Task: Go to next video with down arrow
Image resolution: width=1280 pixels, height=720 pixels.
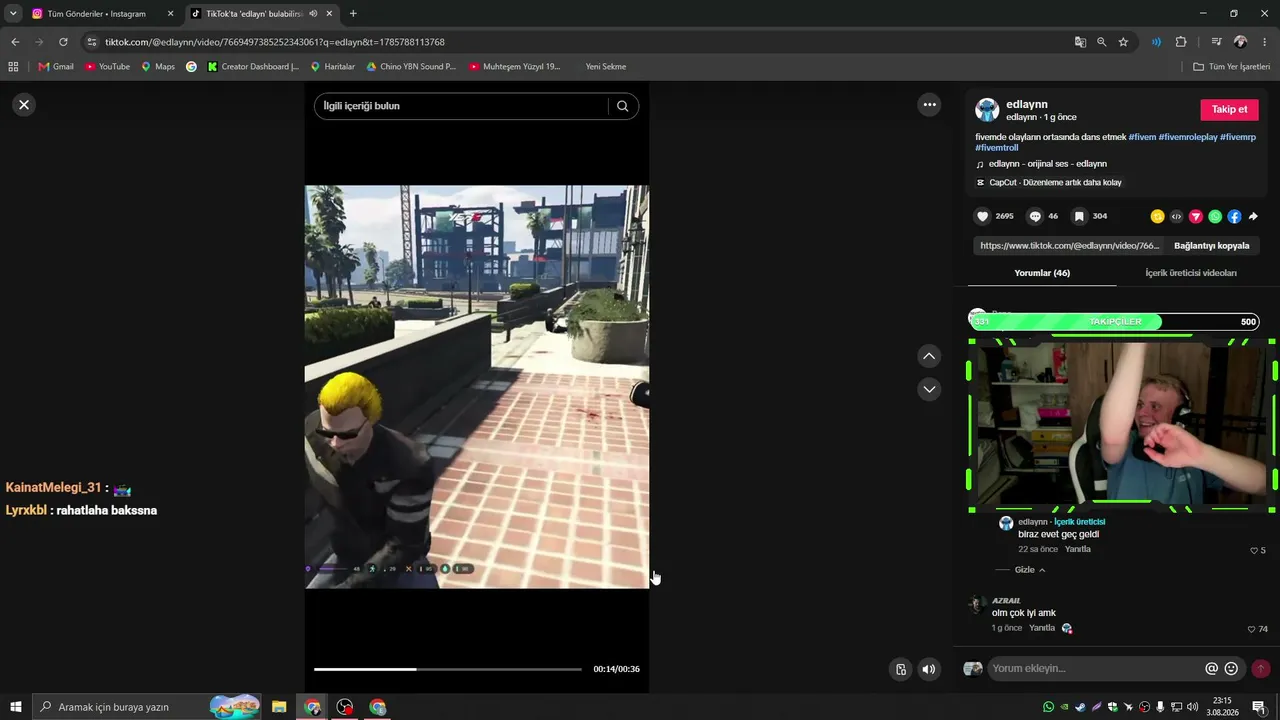Action: [x=929, y=389]
